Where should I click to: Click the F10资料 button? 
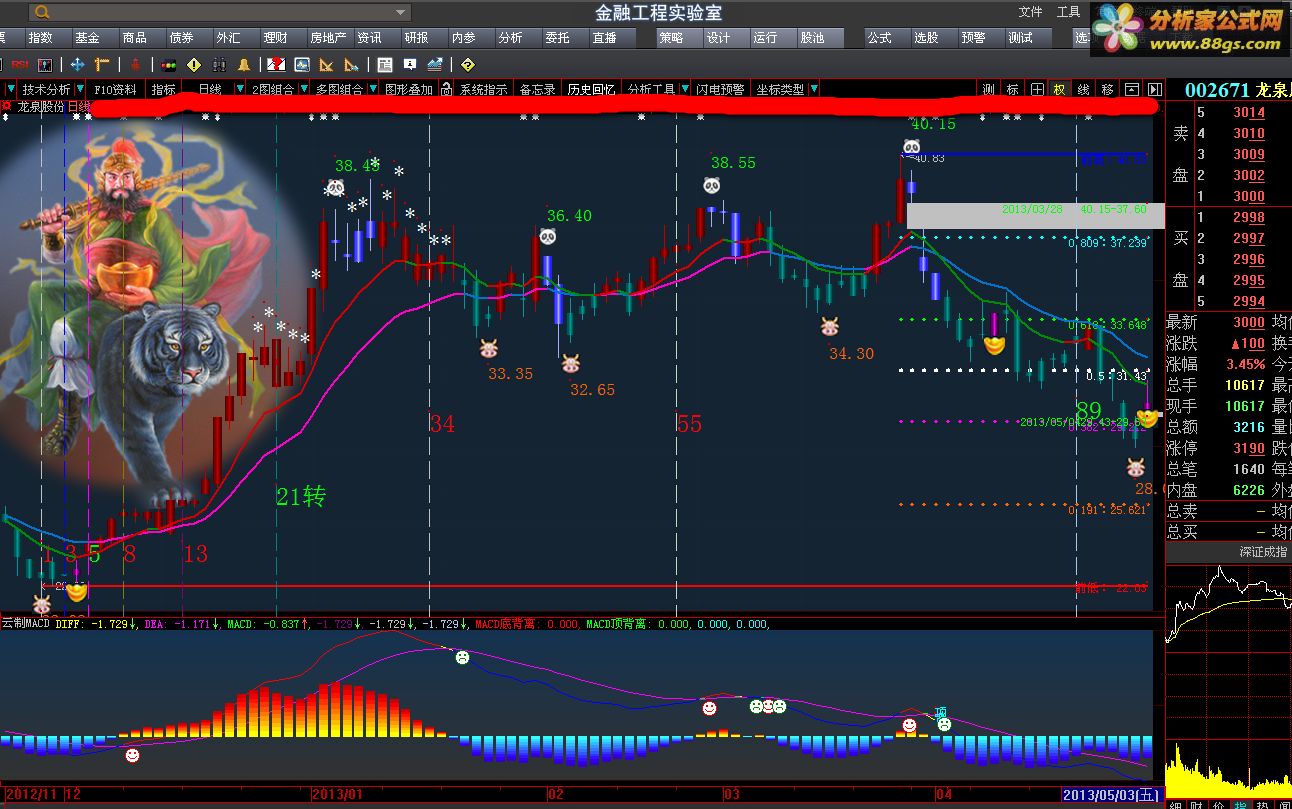(116, 89)
